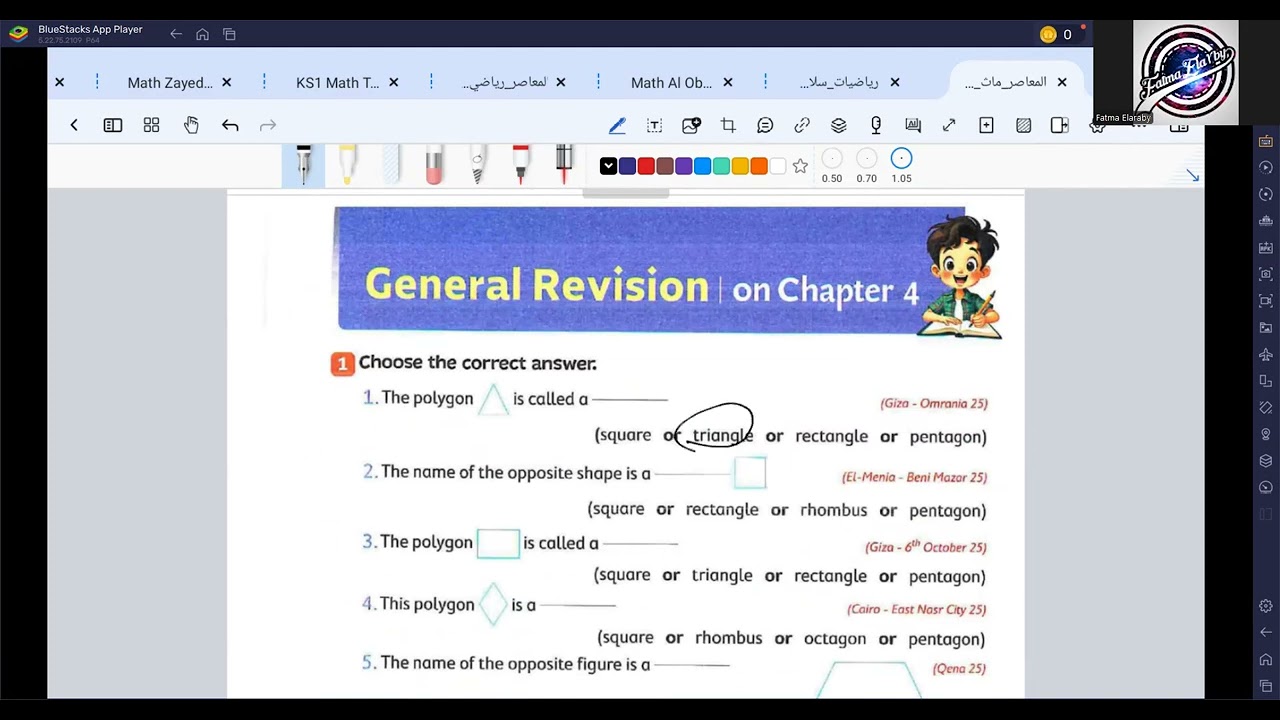Enter full screen with the diagonal arrows icon

point(949,125)
